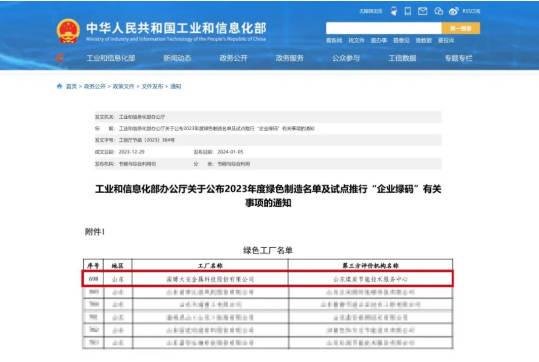Click the red icon left of 工业和信息化部 nav

60,58
